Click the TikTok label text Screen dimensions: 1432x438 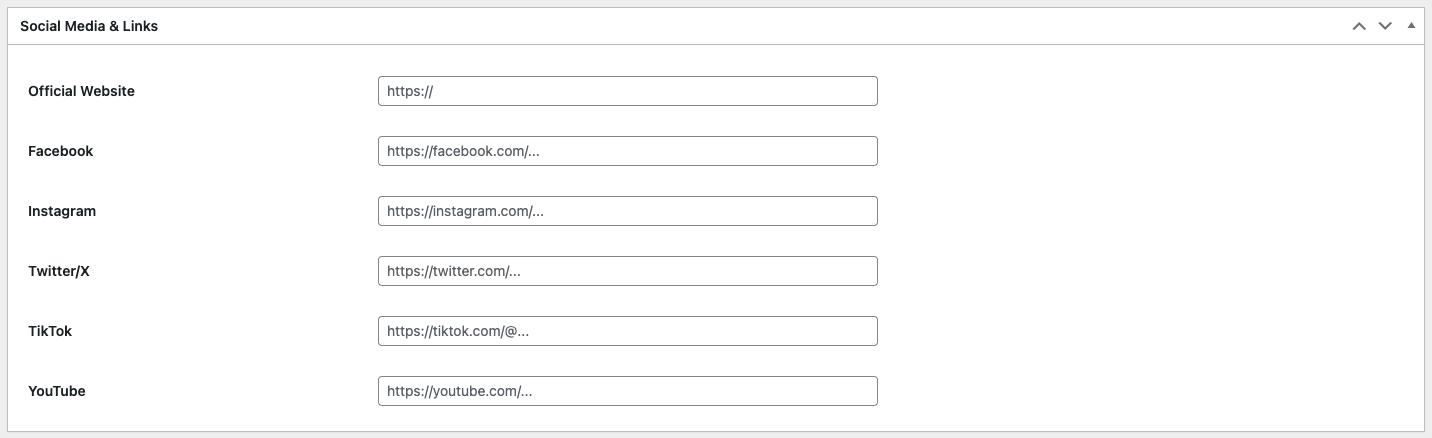tap(50, 331)
